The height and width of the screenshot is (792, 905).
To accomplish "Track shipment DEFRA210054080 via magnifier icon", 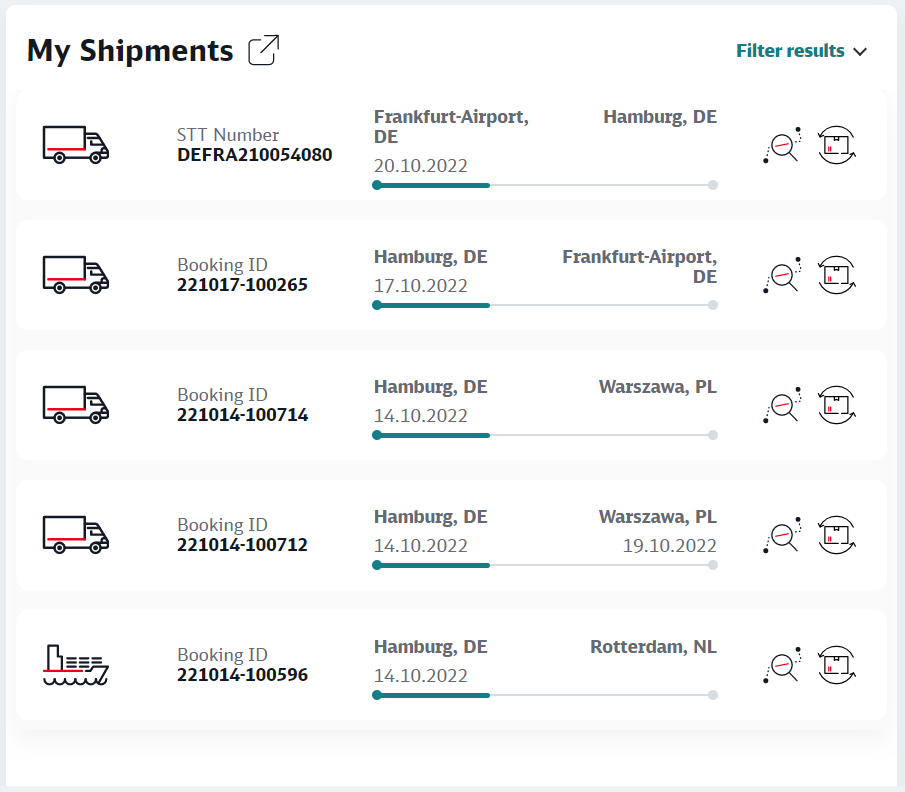I will click(x=783, y=145).
